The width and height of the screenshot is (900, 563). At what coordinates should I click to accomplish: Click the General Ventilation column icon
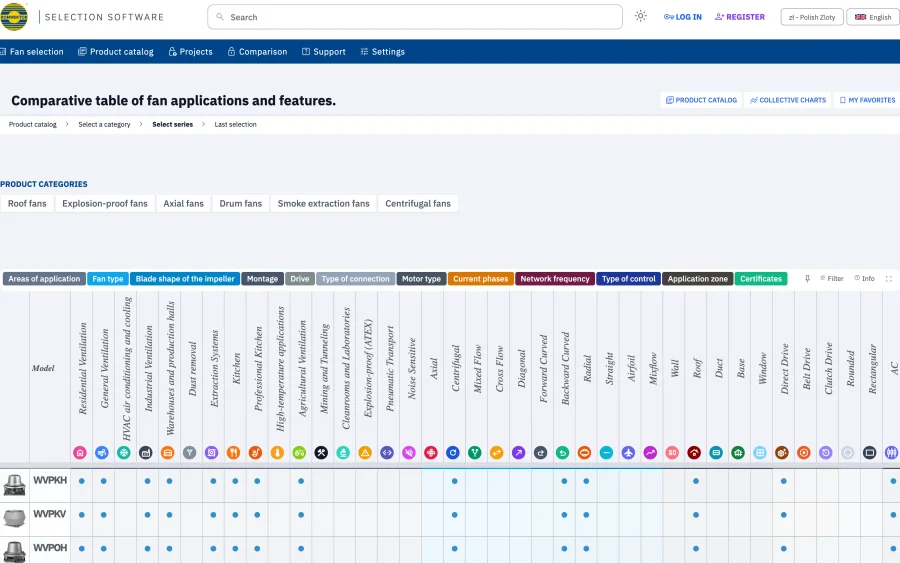pyautogui.click(x=102, y=453)
